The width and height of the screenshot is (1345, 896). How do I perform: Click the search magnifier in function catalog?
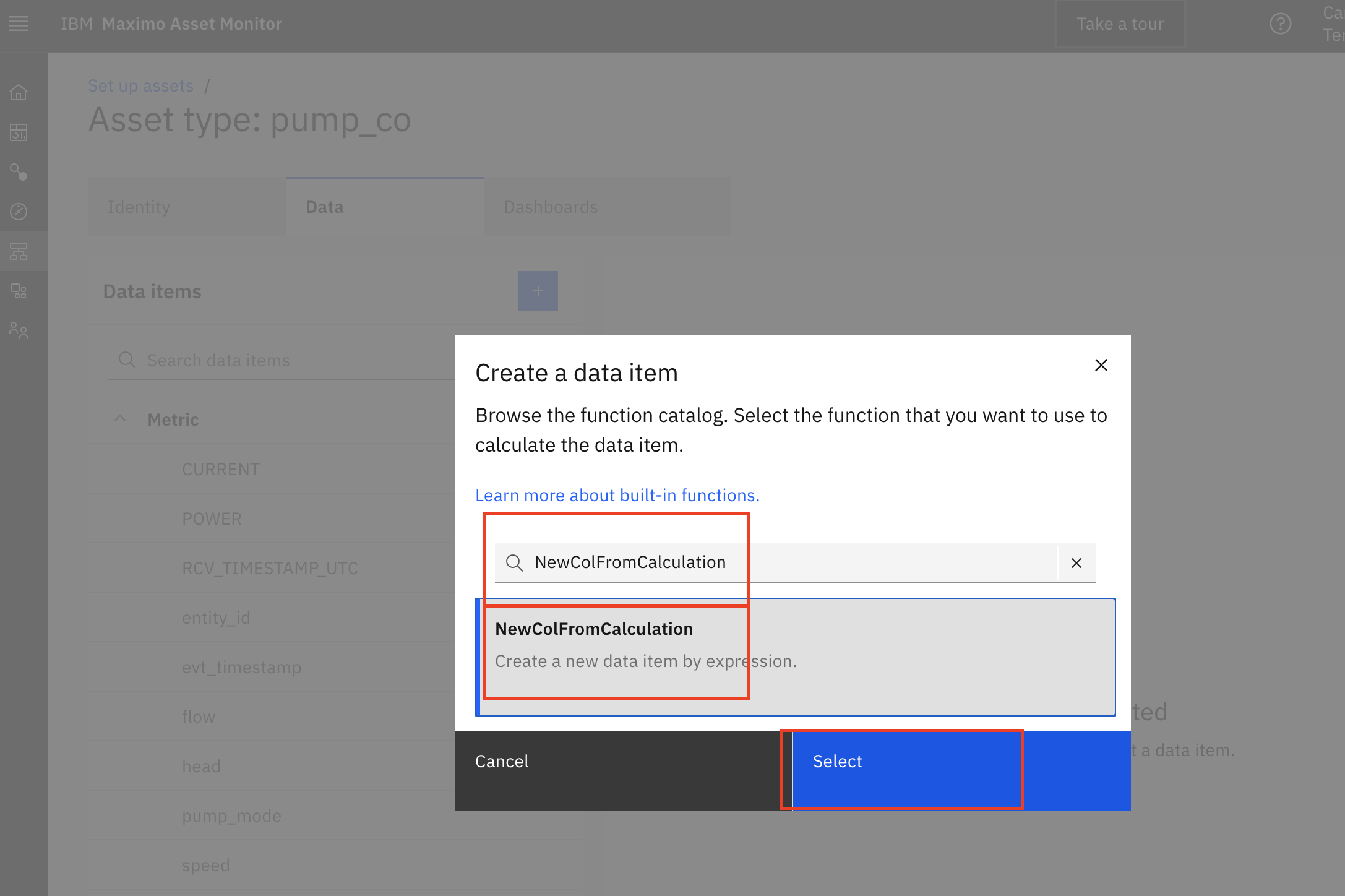tap(514, 562)
